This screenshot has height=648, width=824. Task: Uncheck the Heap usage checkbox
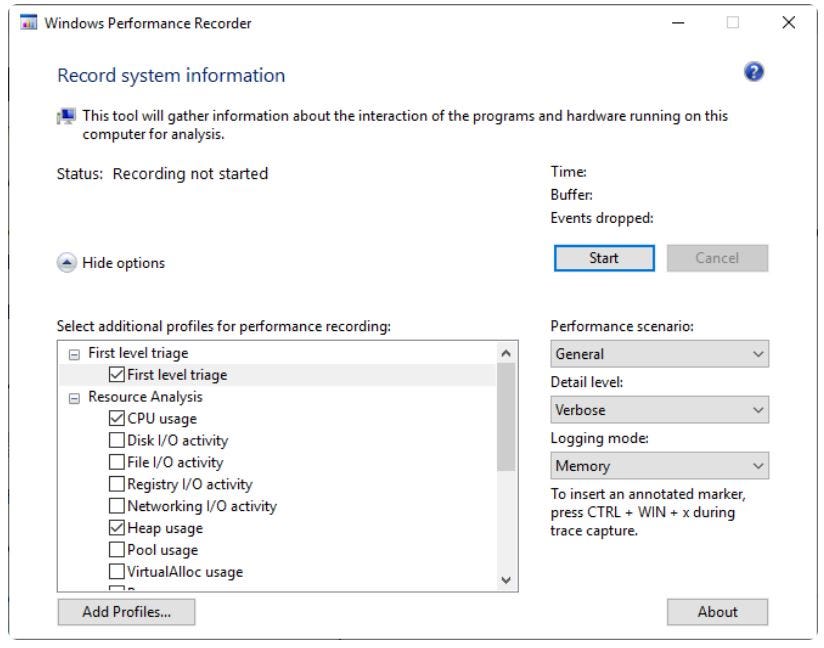[x=116, y=528]
